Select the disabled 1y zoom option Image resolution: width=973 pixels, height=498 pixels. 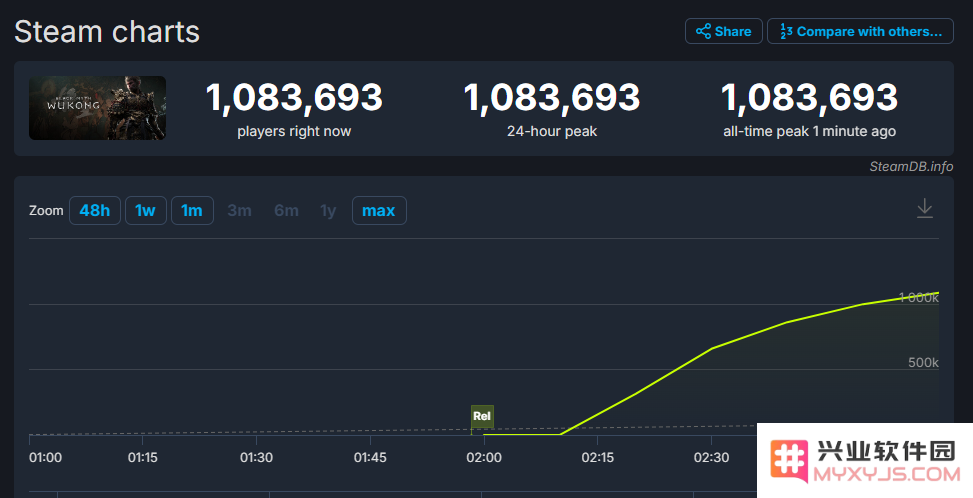328,210
